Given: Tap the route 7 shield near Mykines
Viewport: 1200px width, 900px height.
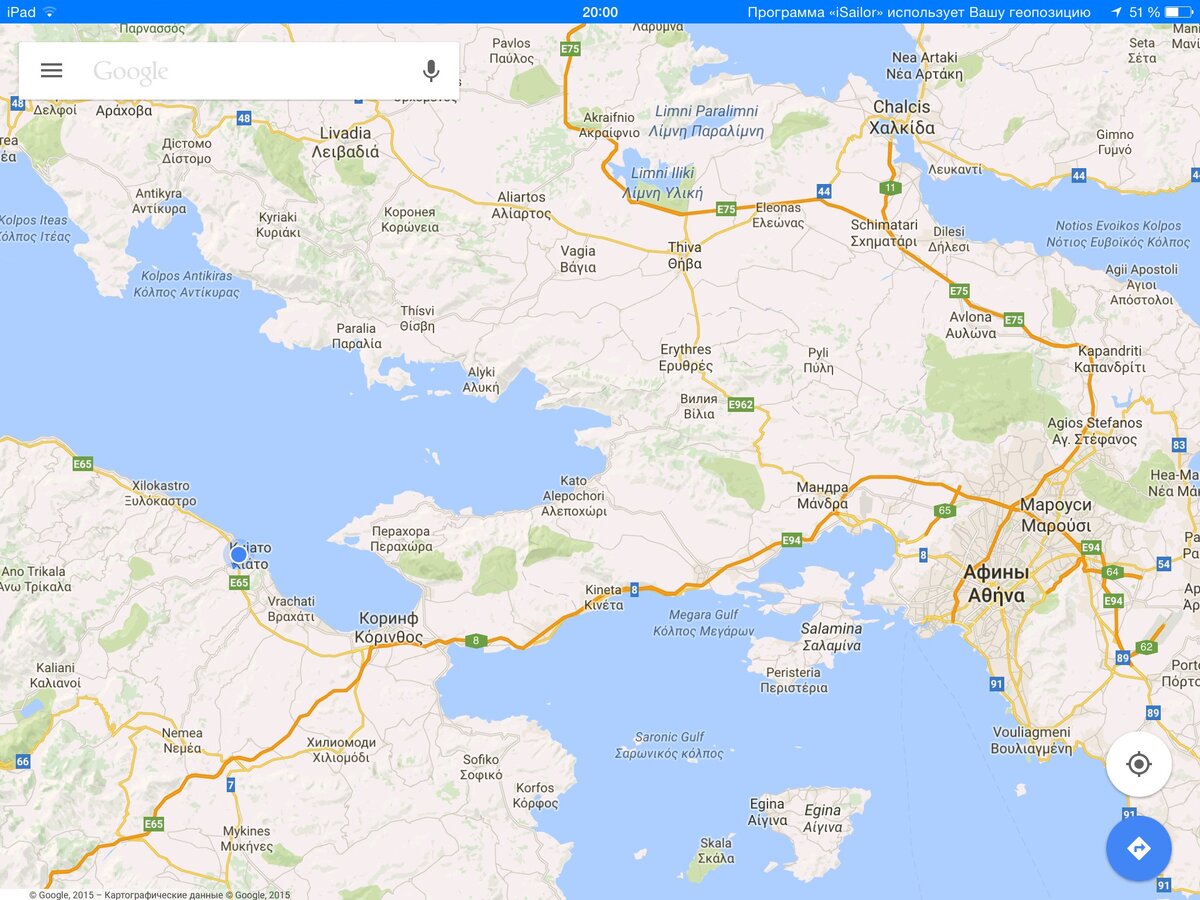Looking at the screenshot, I should tap(231, 785).
